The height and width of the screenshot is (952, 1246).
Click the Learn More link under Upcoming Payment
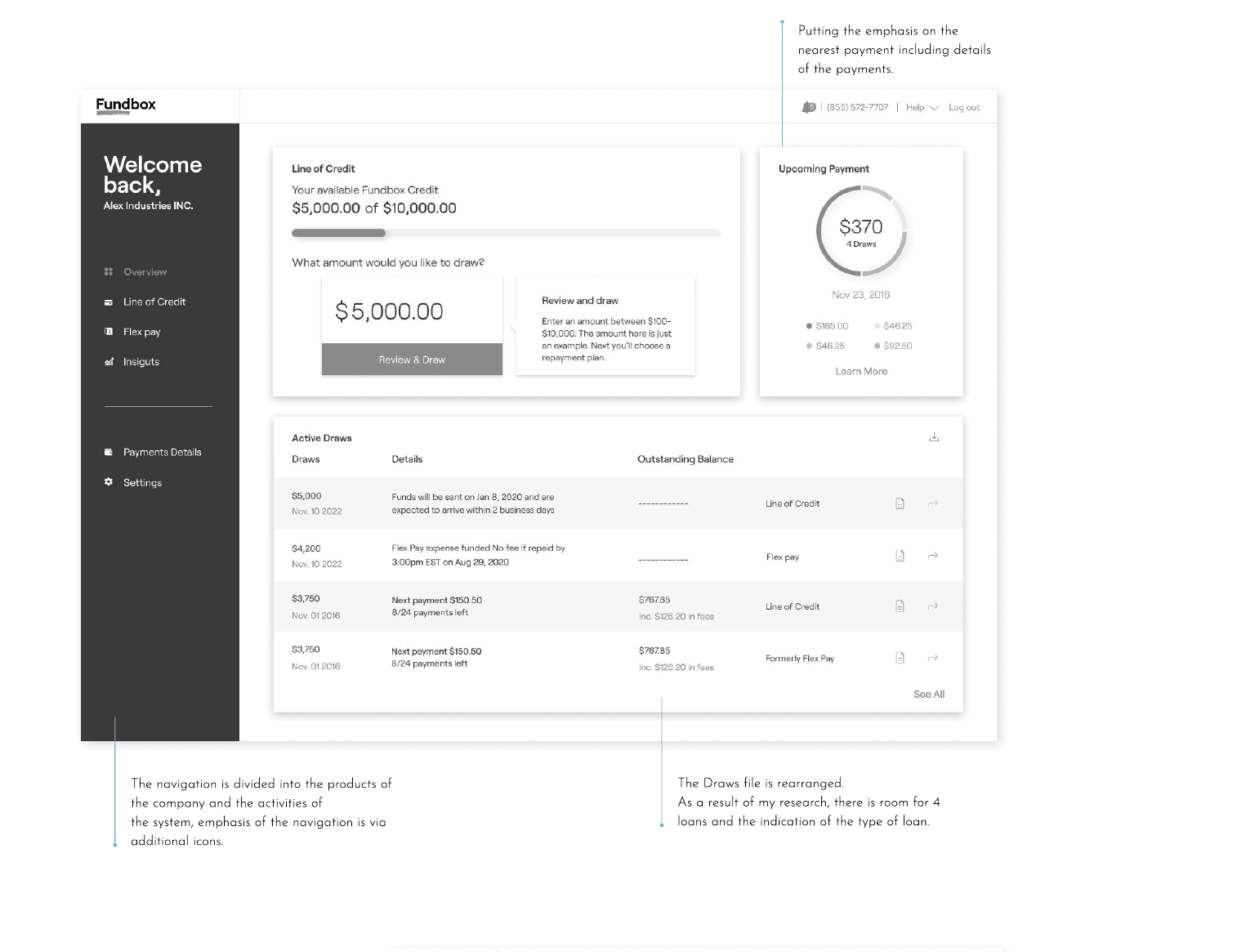[x=861, y=371]
